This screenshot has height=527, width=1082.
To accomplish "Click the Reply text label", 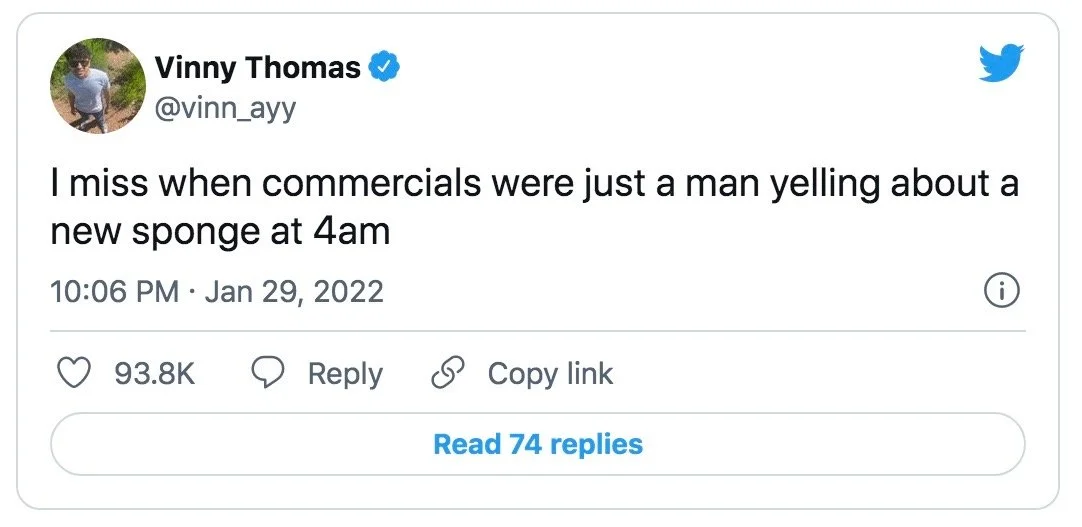I will (x=345, y=374).
